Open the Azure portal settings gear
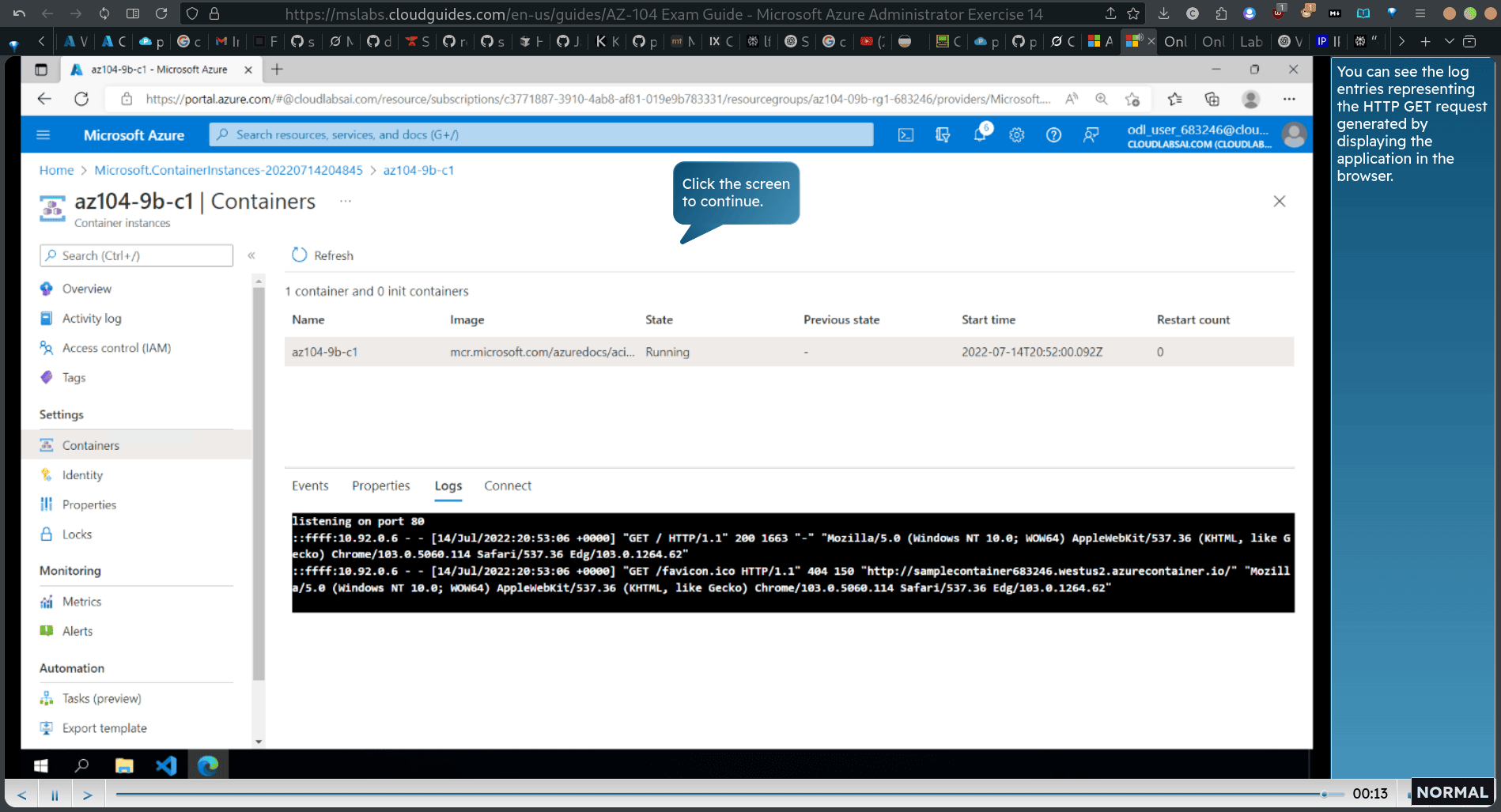Image resolution: width=1501 pixels, height=812 pixels. point(1017,135)
